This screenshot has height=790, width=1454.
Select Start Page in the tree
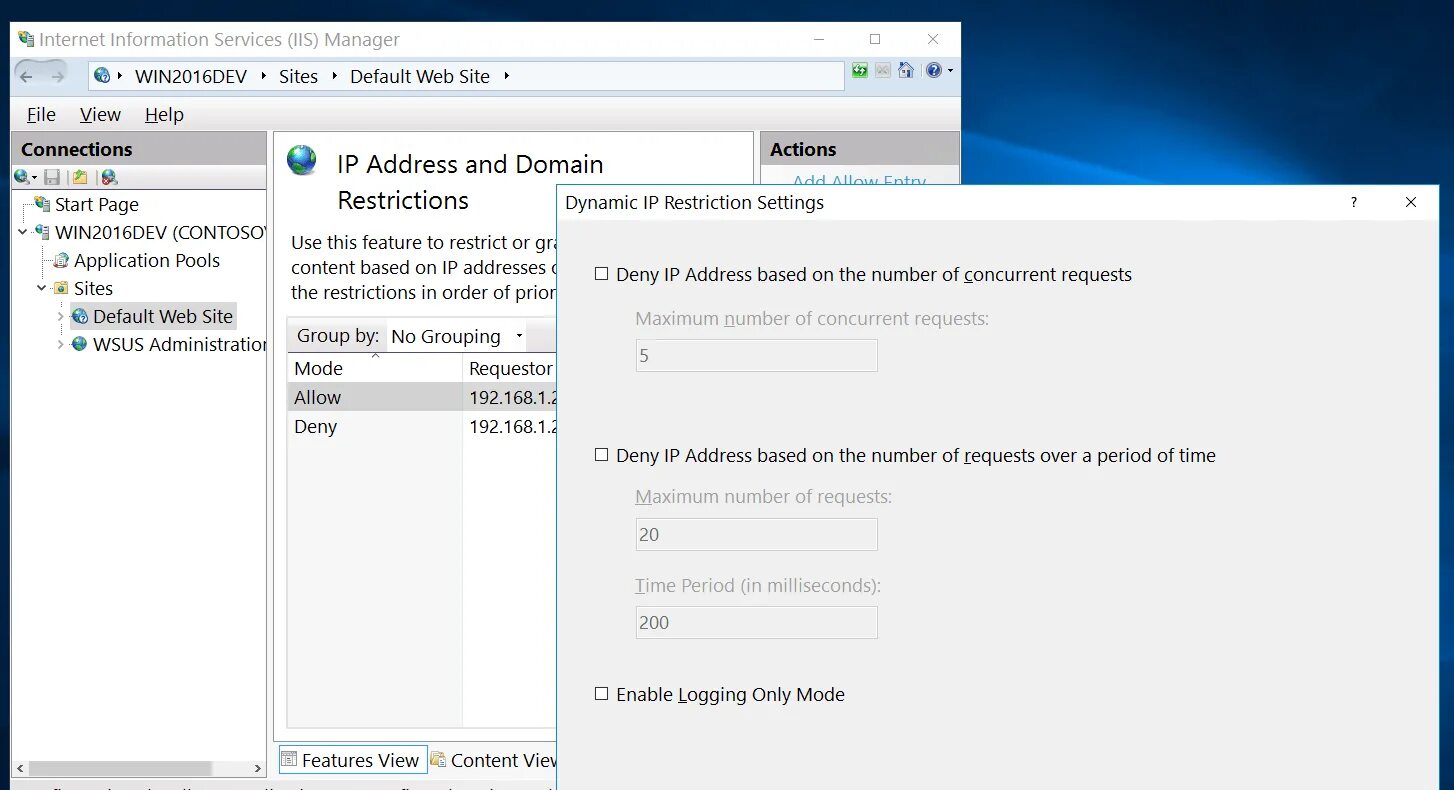[96, 204]
